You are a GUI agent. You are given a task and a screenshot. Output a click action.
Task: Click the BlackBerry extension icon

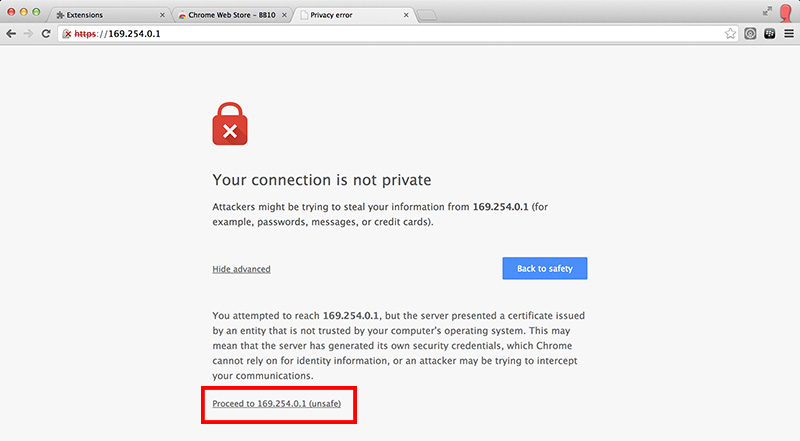pos(769,34)
